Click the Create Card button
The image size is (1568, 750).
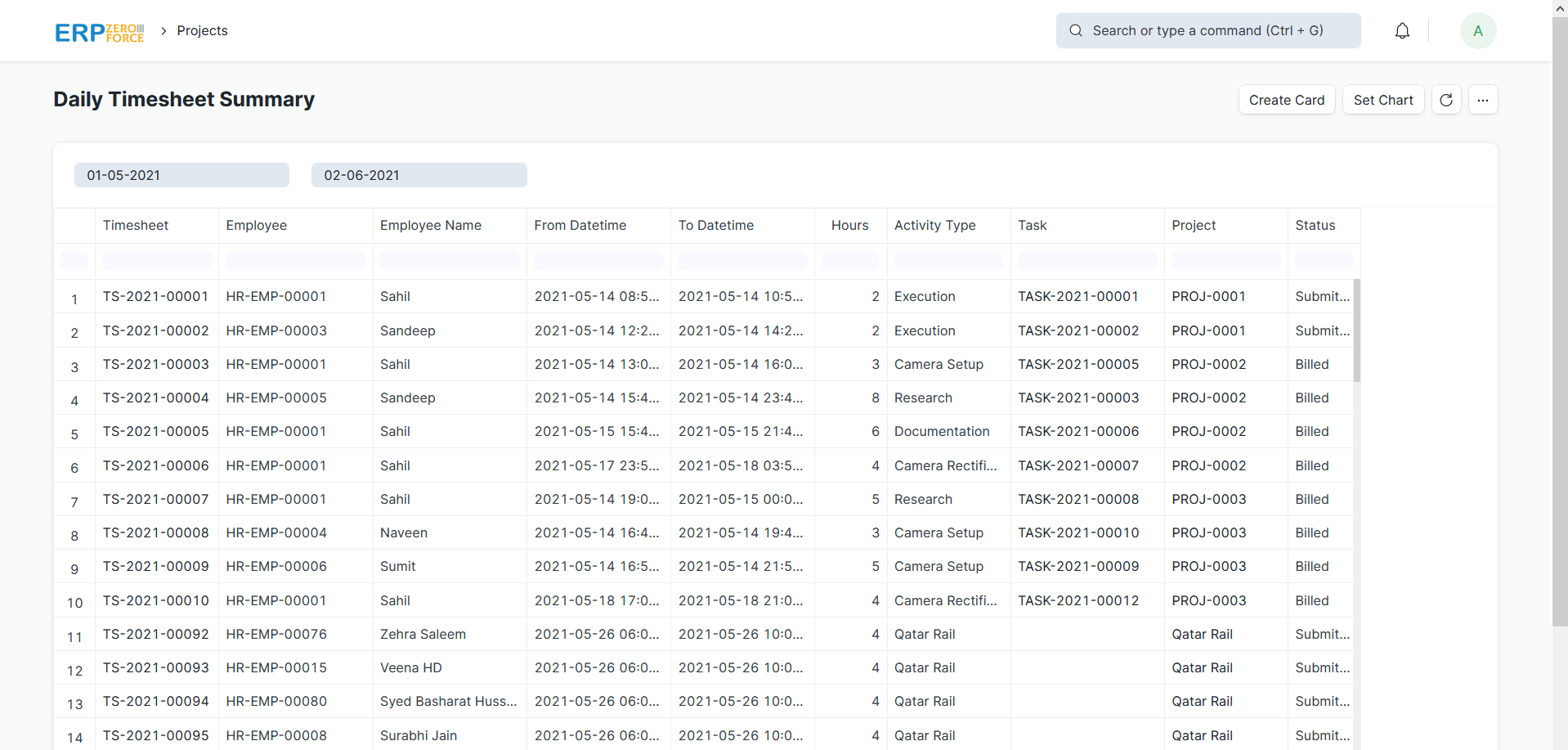pyautogui.click(x=1287, y=100)
